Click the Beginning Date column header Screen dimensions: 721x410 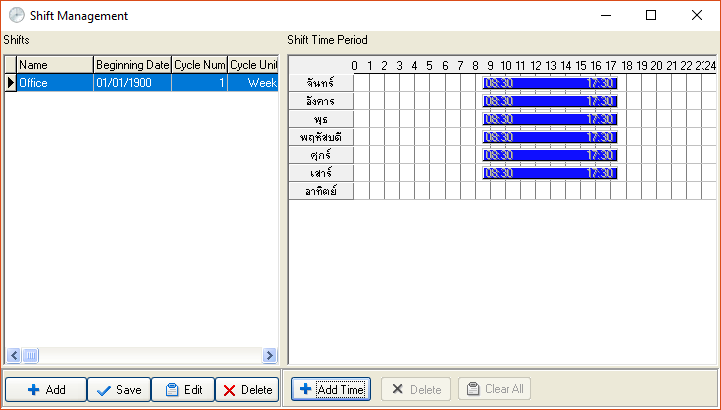pyautogui.click(x=132, y=65)
